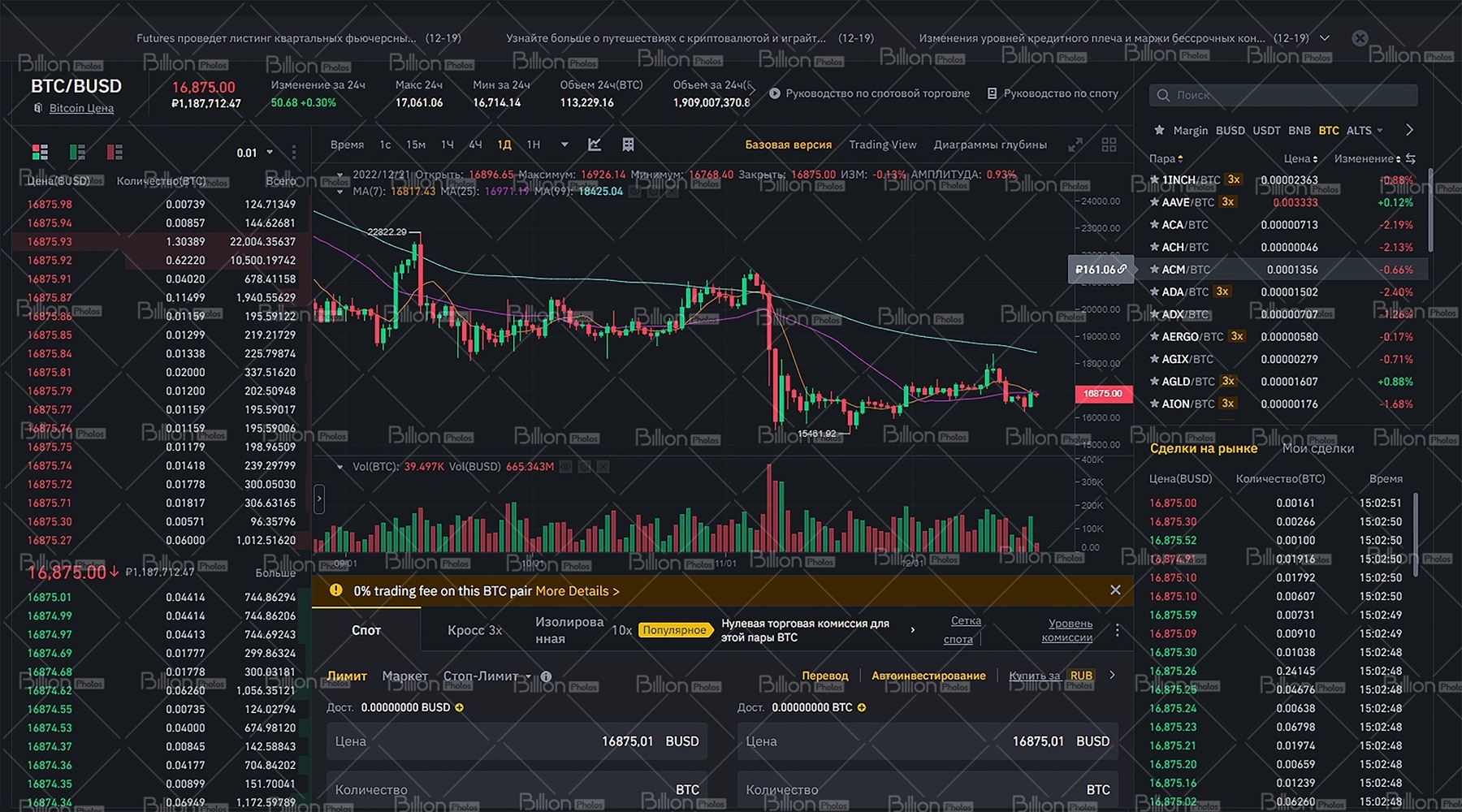Click the market trades list scrollbar

[x=1417, y=536]
